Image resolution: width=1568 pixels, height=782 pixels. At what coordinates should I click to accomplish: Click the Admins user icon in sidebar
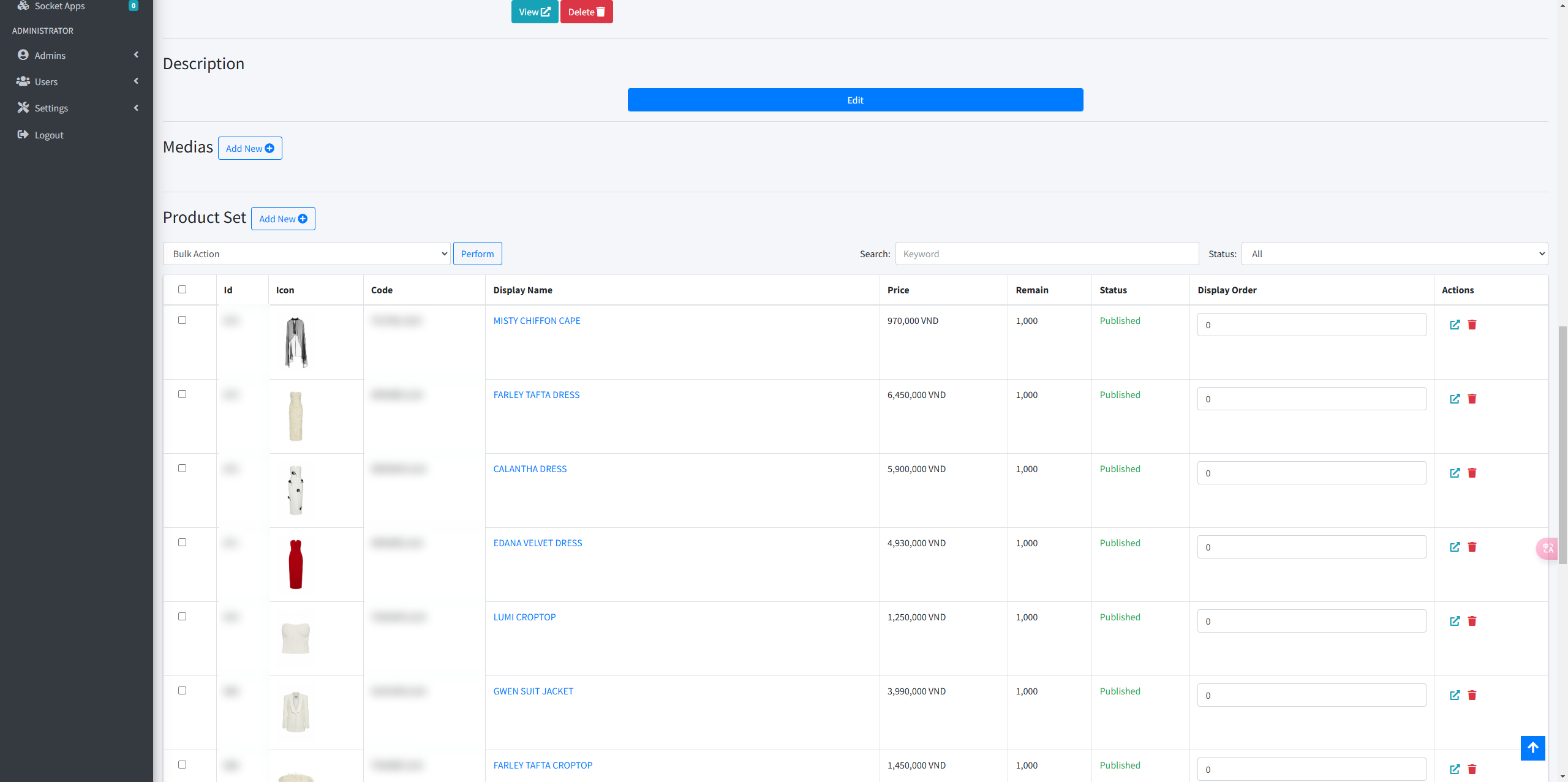[x=23, y=55]
